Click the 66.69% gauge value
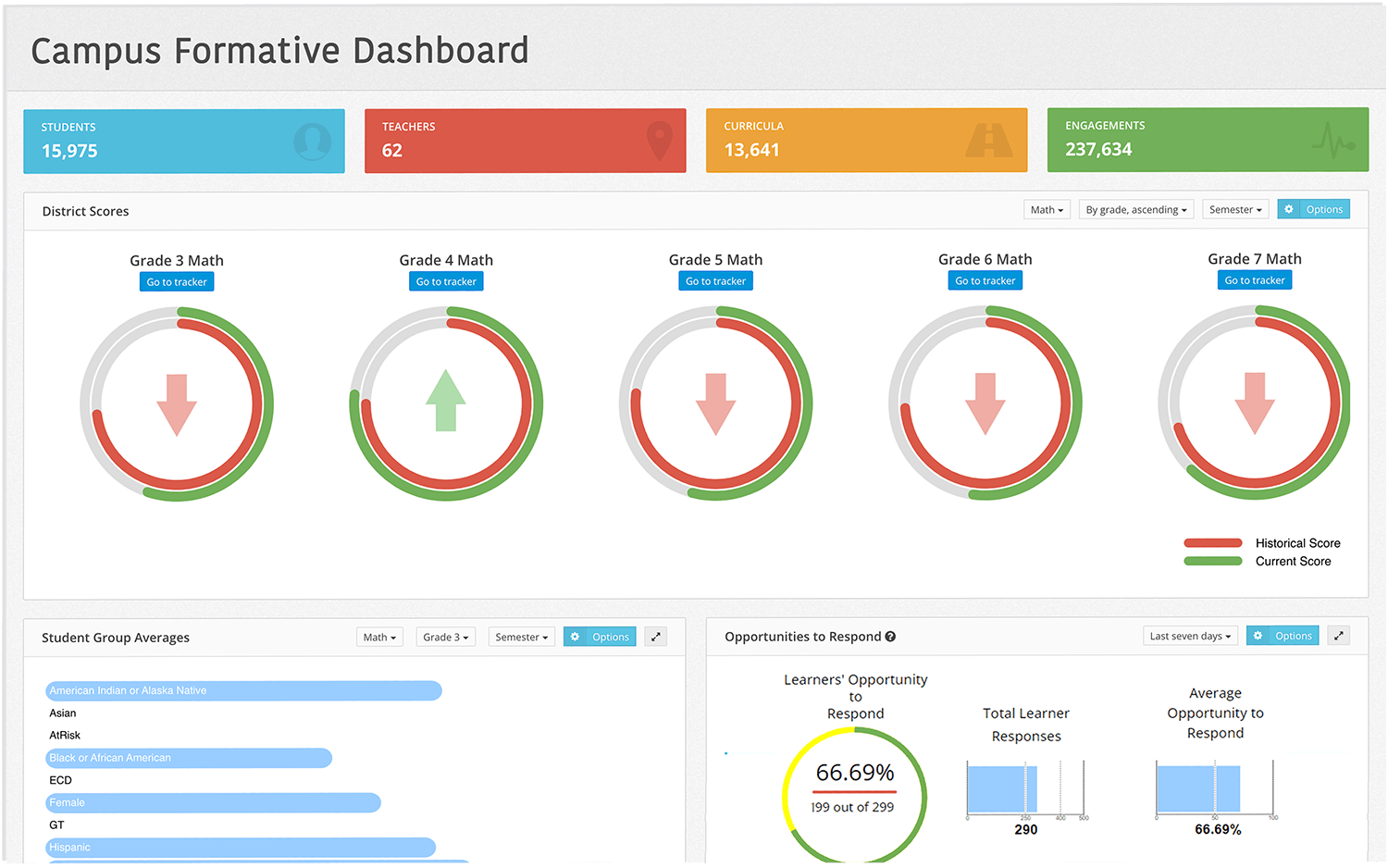The height and width of the screenshot is (868, 1388). pyautogui.click(x=855, y=773)
